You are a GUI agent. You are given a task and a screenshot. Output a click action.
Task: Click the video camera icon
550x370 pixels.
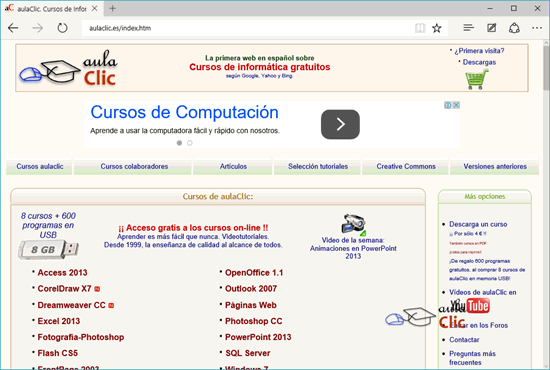tap(353, 224)
